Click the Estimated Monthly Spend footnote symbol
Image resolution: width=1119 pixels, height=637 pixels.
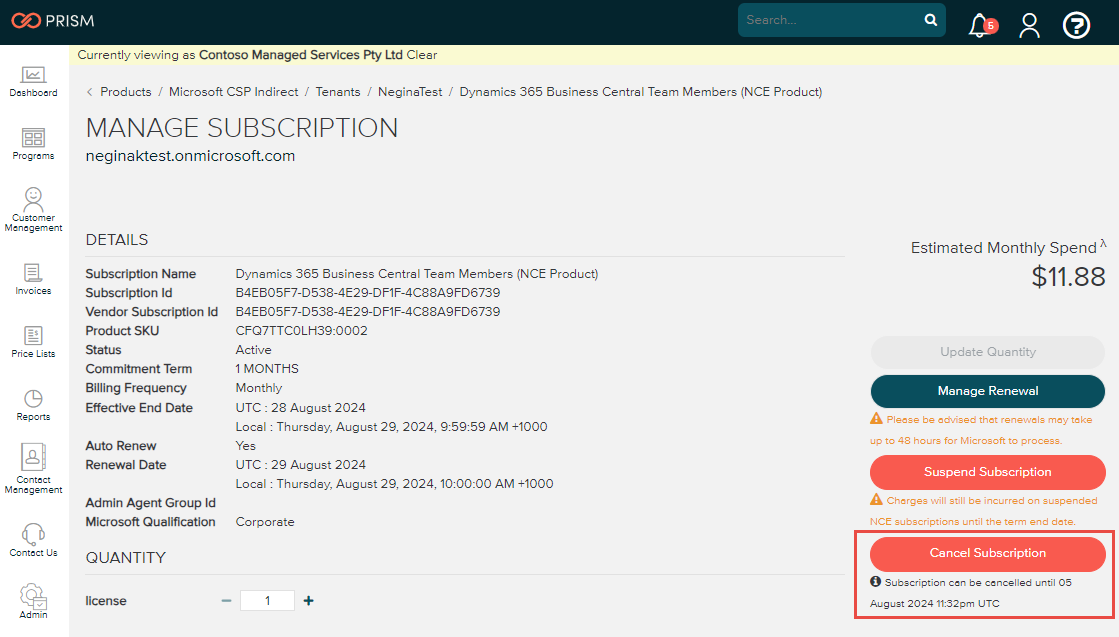point(1103,243)
